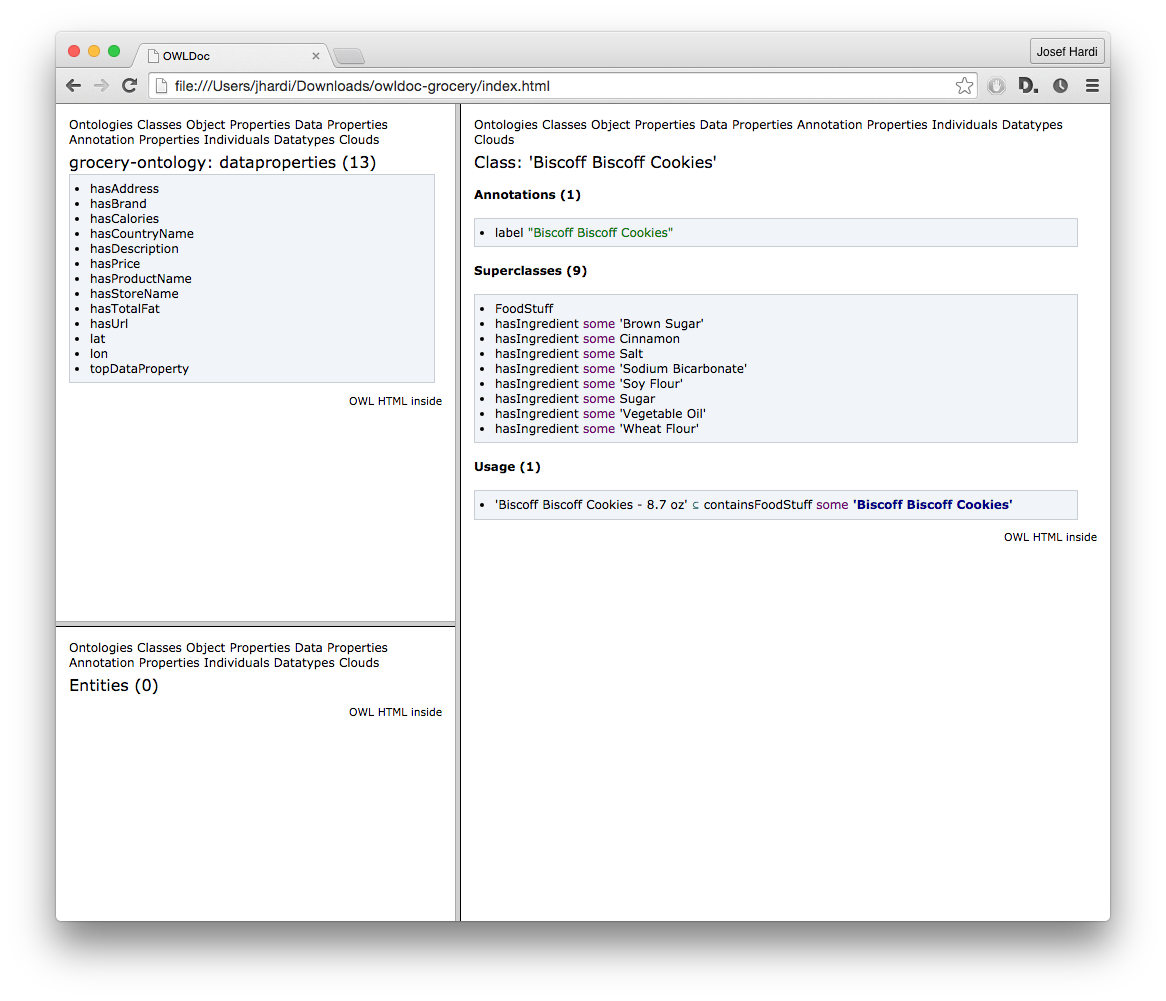Open Data Properties in the top-left frame
This screenshot has height=1001, width=1166.
click(x=341, y=125)
